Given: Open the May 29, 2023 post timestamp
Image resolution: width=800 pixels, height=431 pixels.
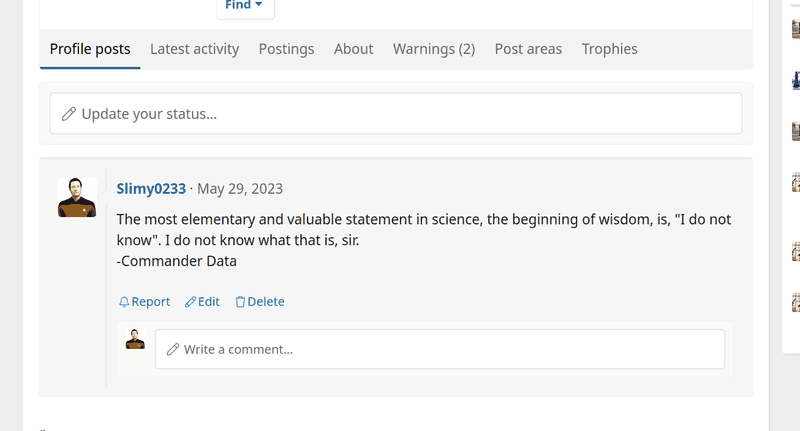Looking at the screenshot, I should pyautogui.click(x=240, y=188).
